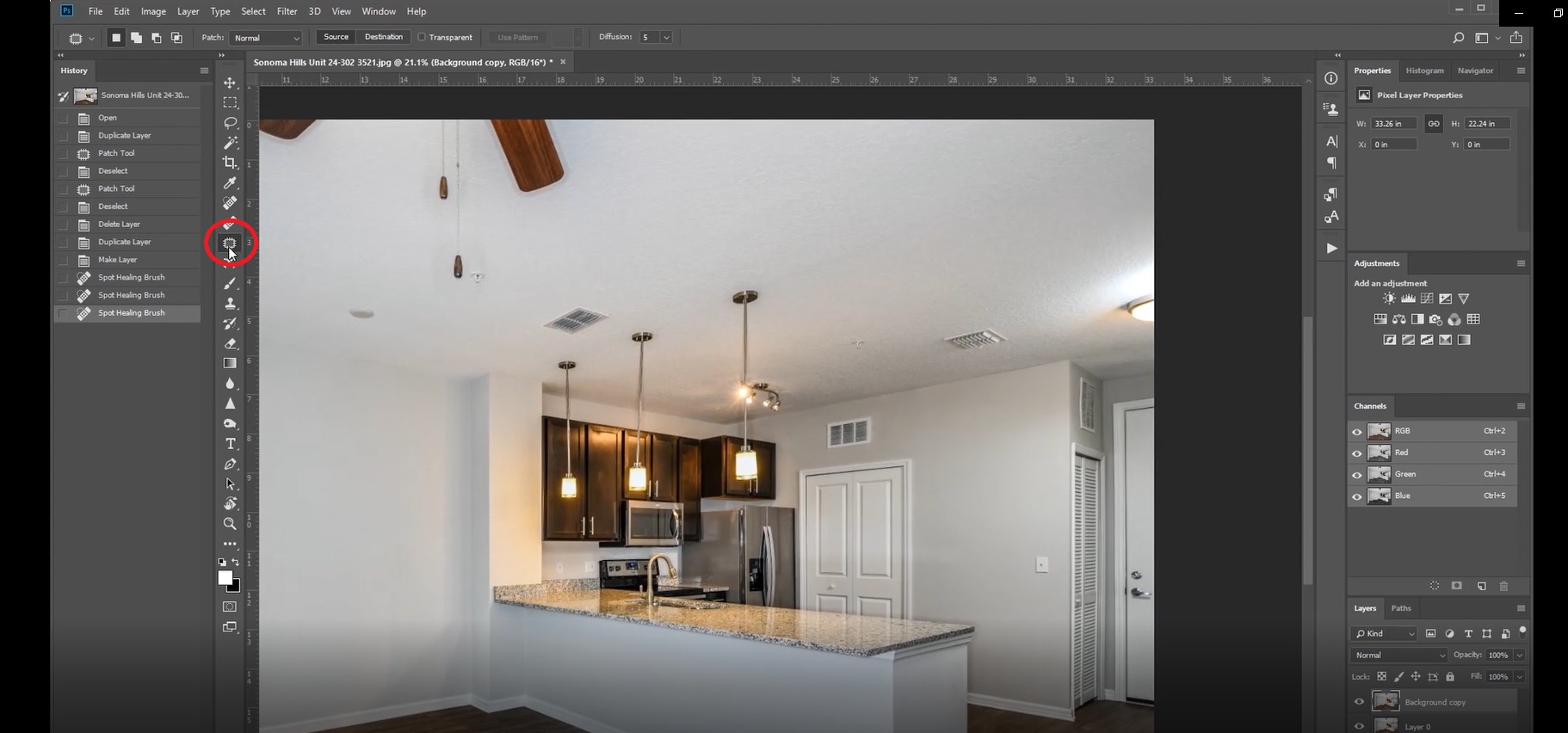Open the Actions panel play icon
Image resolution: width=1568 pixels, height=733 pixels.
tap(1331, 248)
